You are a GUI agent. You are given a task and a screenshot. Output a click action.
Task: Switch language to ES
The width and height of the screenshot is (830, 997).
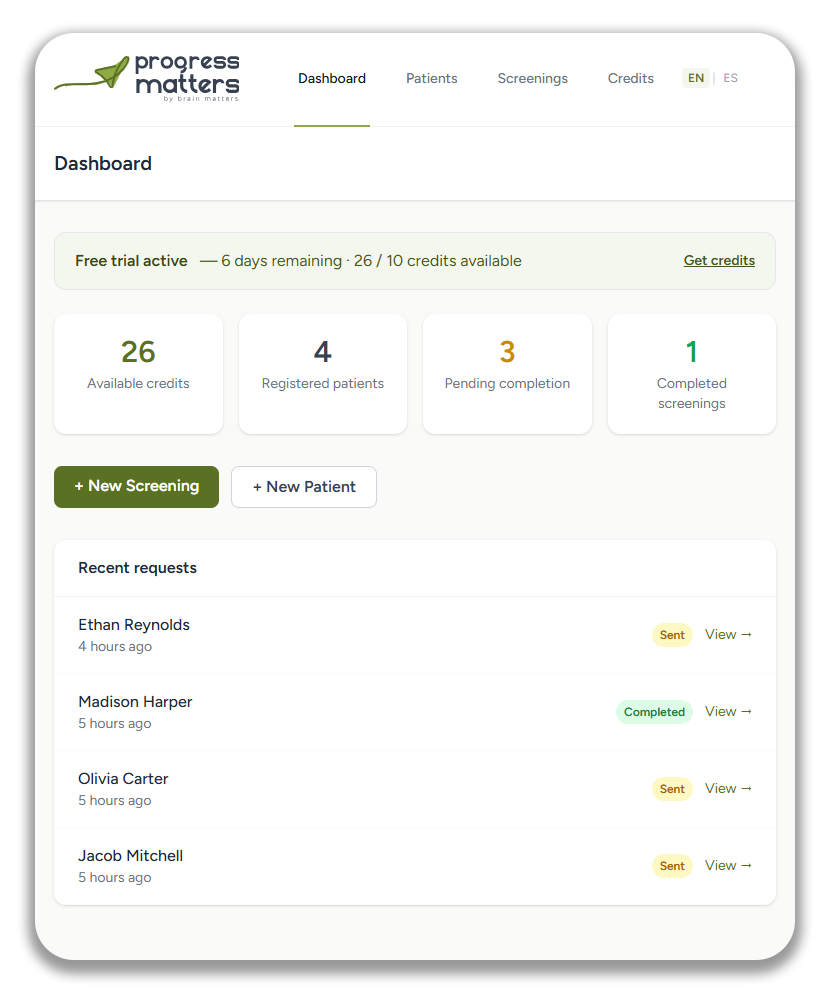731,78
